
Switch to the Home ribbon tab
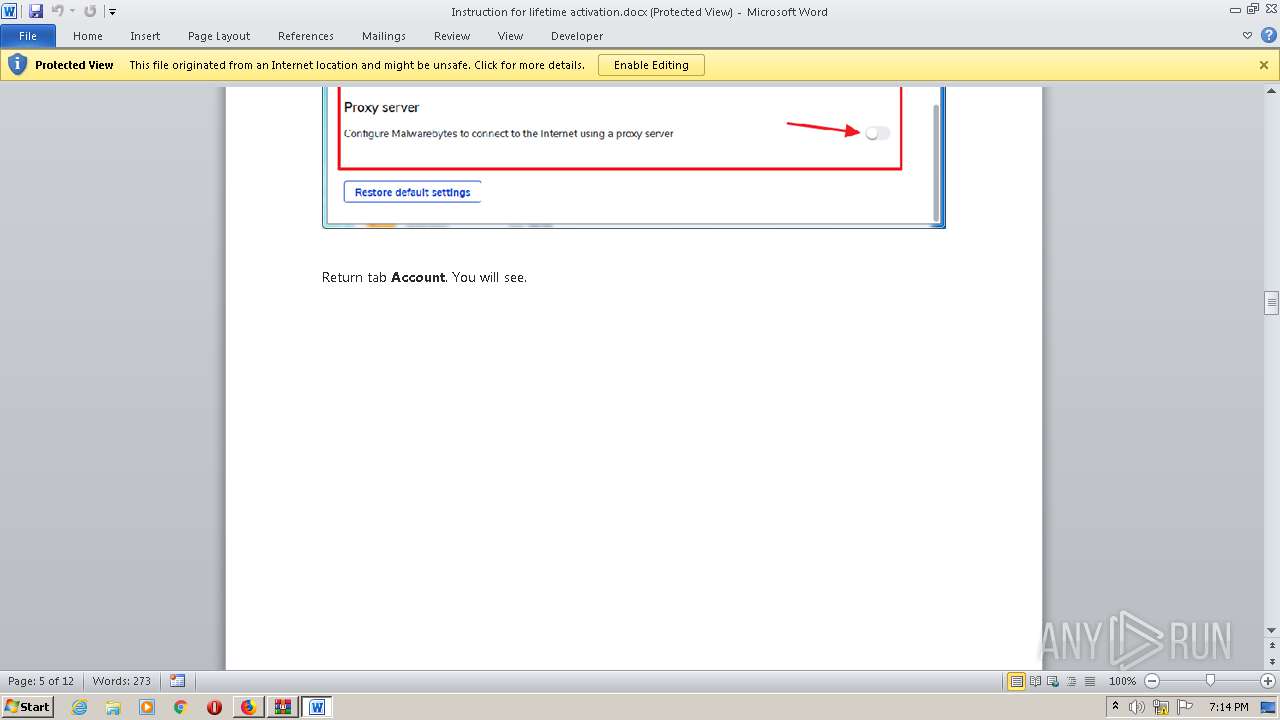(x=88, y=36)
